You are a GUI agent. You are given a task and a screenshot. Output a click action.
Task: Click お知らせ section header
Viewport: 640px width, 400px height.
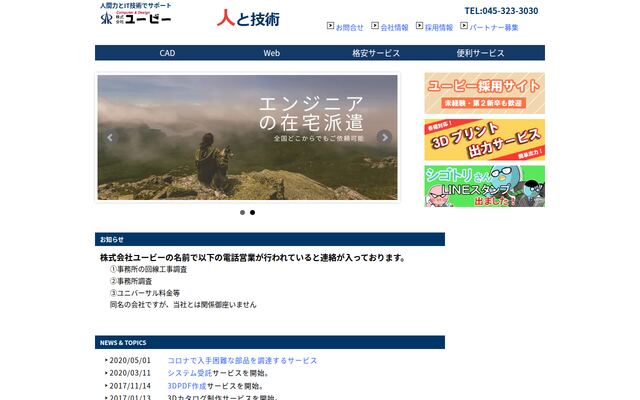[270, 240]
